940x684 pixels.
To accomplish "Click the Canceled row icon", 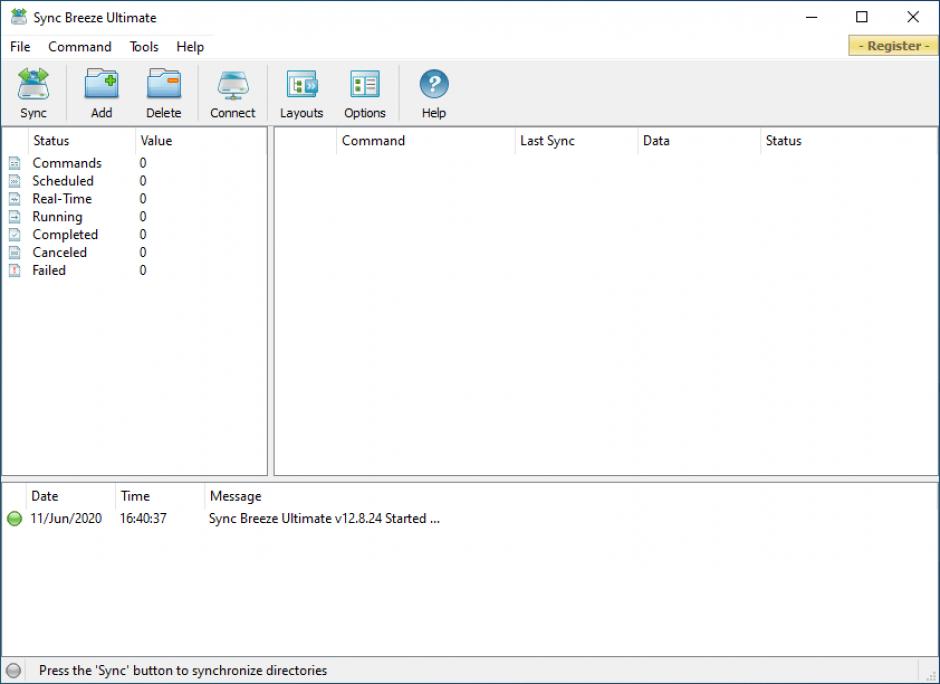I will click(15, 253).
